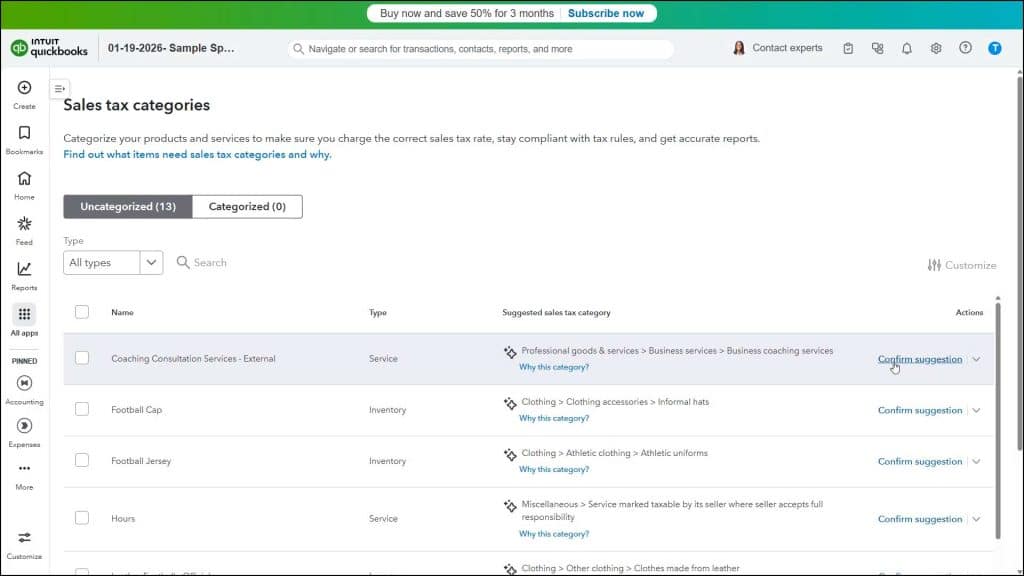Select the Uncategorized tab

[x=126, y=206]
